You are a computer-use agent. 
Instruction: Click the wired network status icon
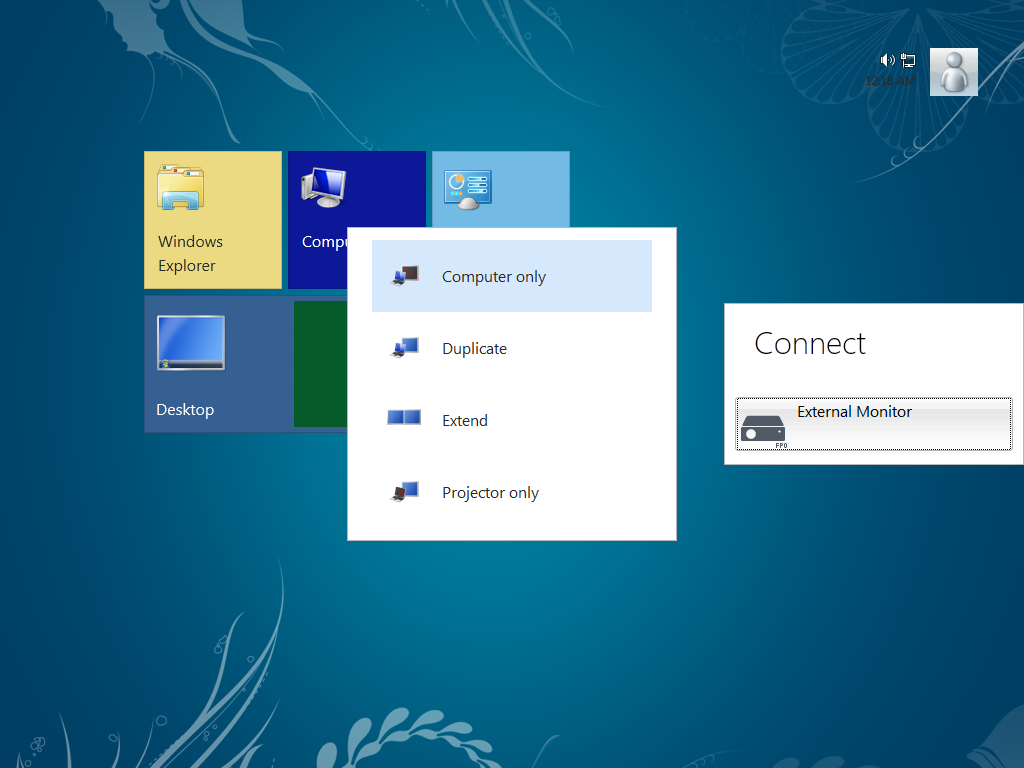(x=908, y=60)
